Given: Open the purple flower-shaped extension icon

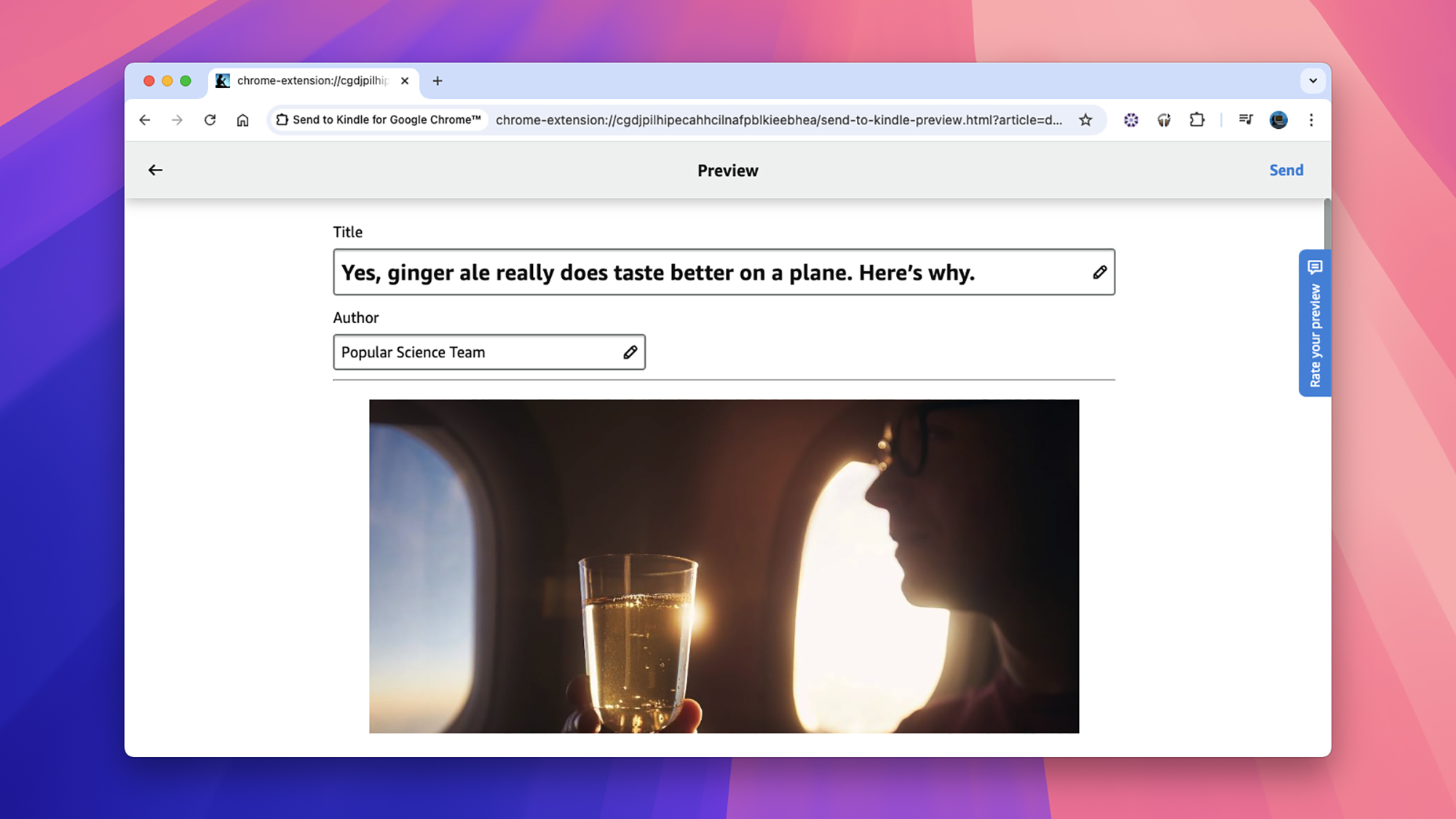Looking at the screenshot, I should point(1131,120).
